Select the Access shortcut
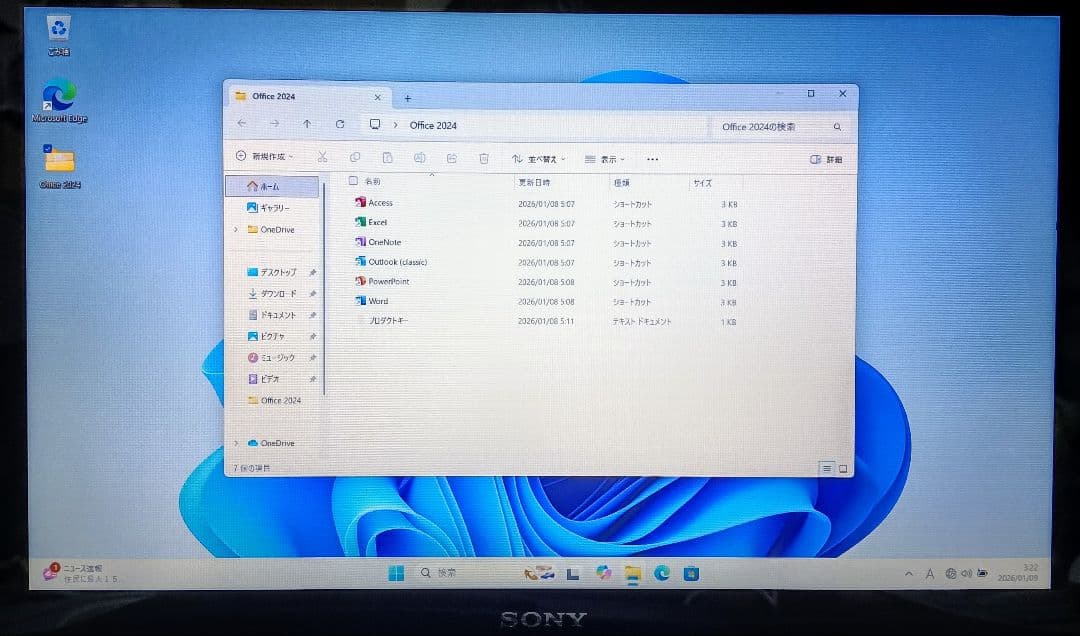This screenshot has height=636, width=1080. point(378,202)
